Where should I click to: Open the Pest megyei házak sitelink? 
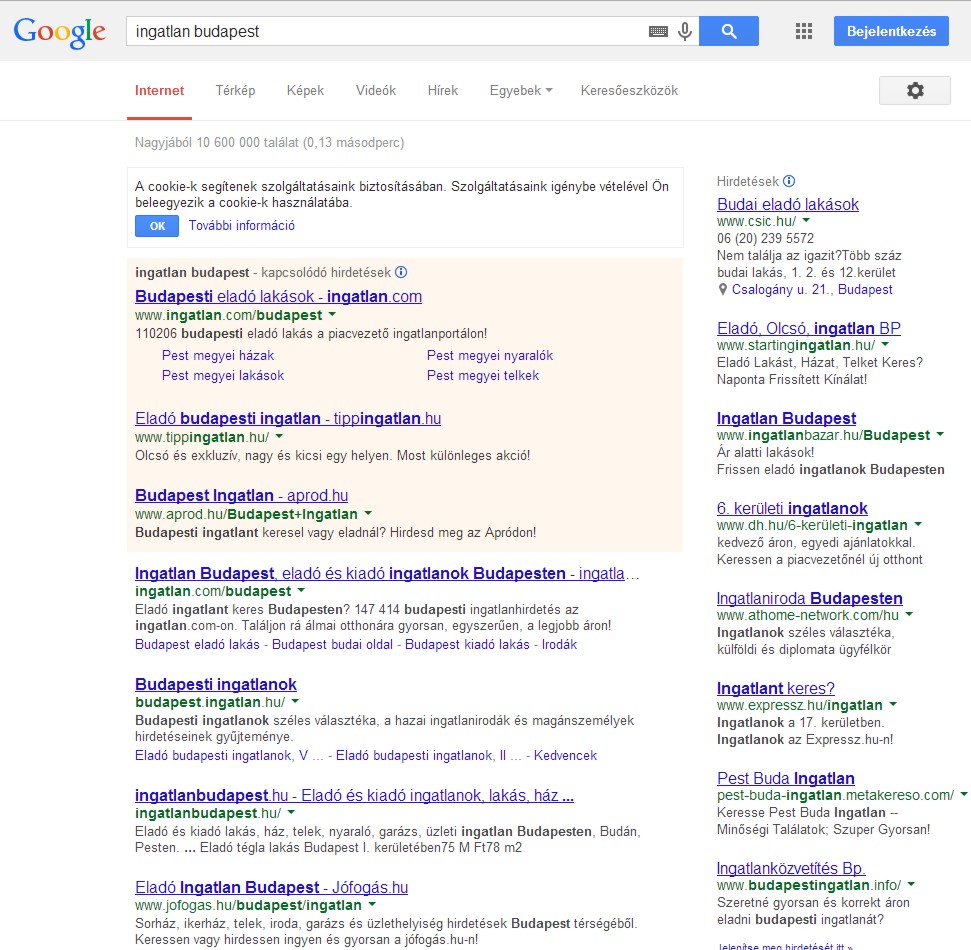click(218, 355)
